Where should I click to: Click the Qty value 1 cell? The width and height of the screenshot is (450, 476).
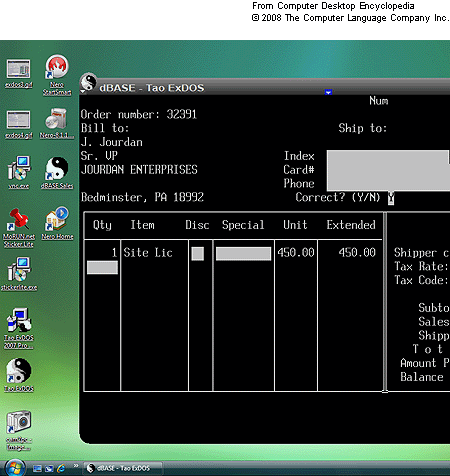pyautogui.click(x=114, y=253)
